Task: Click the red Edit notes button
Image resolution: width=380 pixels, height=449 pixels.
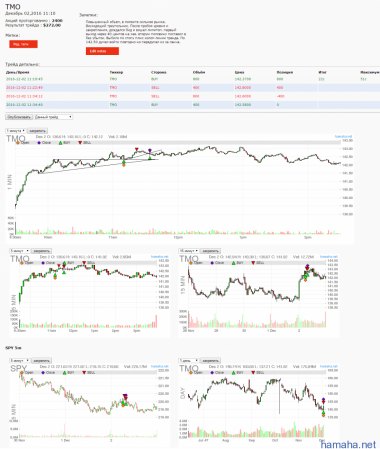Action: (102, 51)
